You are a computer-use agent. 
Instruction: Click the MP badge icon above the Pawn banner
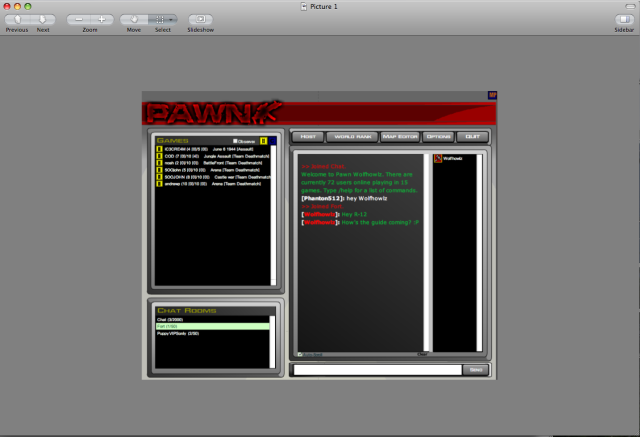point(492,95)
